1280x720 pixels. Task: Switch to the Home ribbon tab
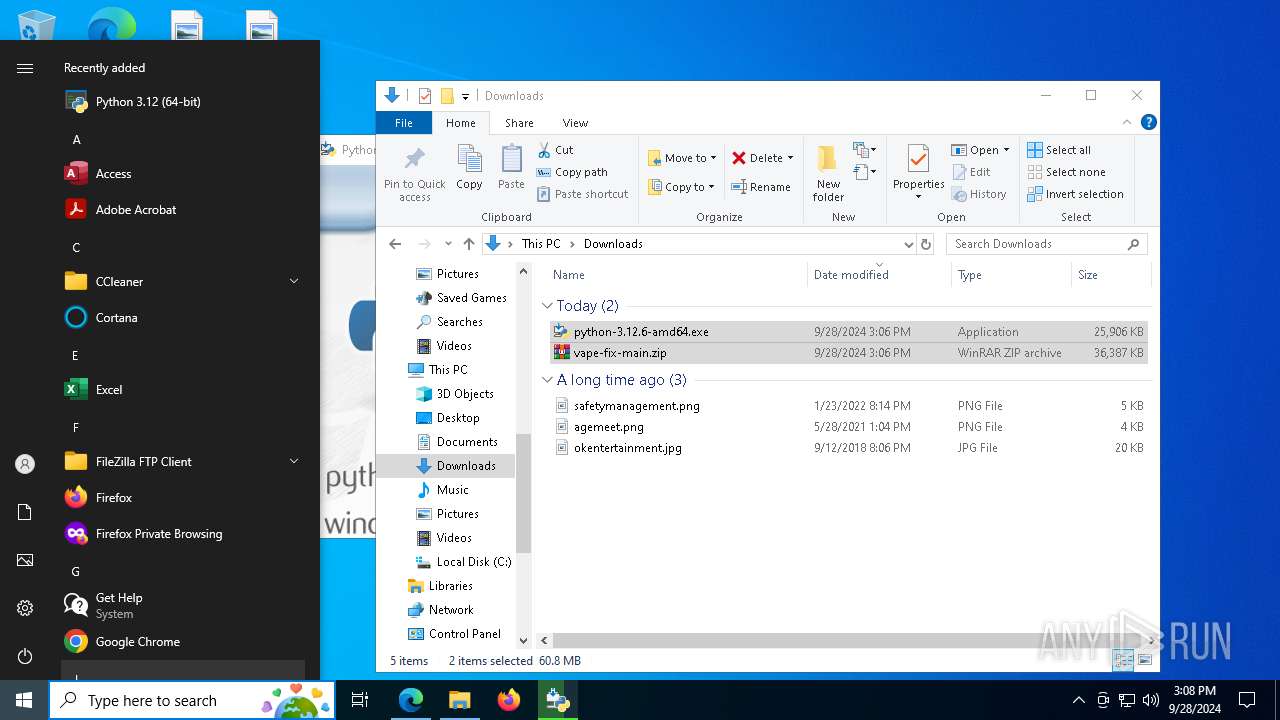(x=461, y=123)
